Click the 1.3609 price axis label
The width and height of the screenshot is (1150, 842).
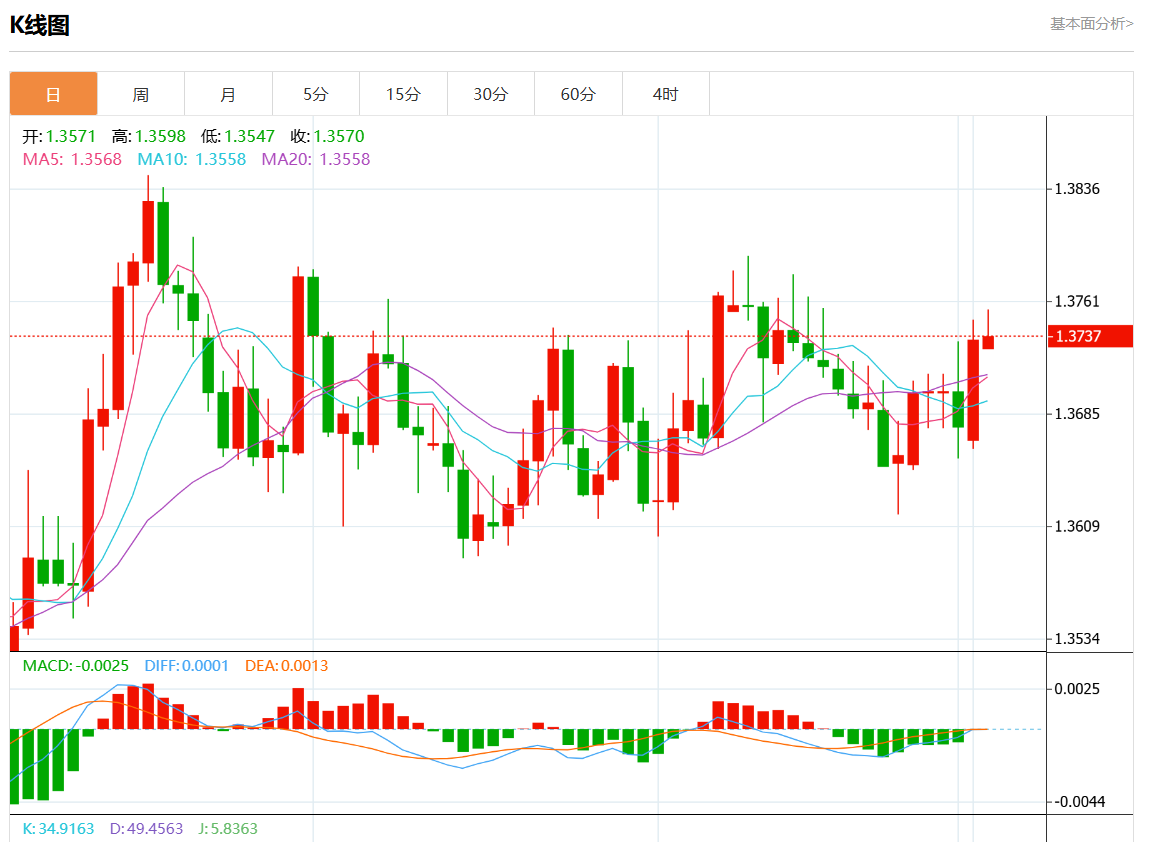coord(1077,527)
